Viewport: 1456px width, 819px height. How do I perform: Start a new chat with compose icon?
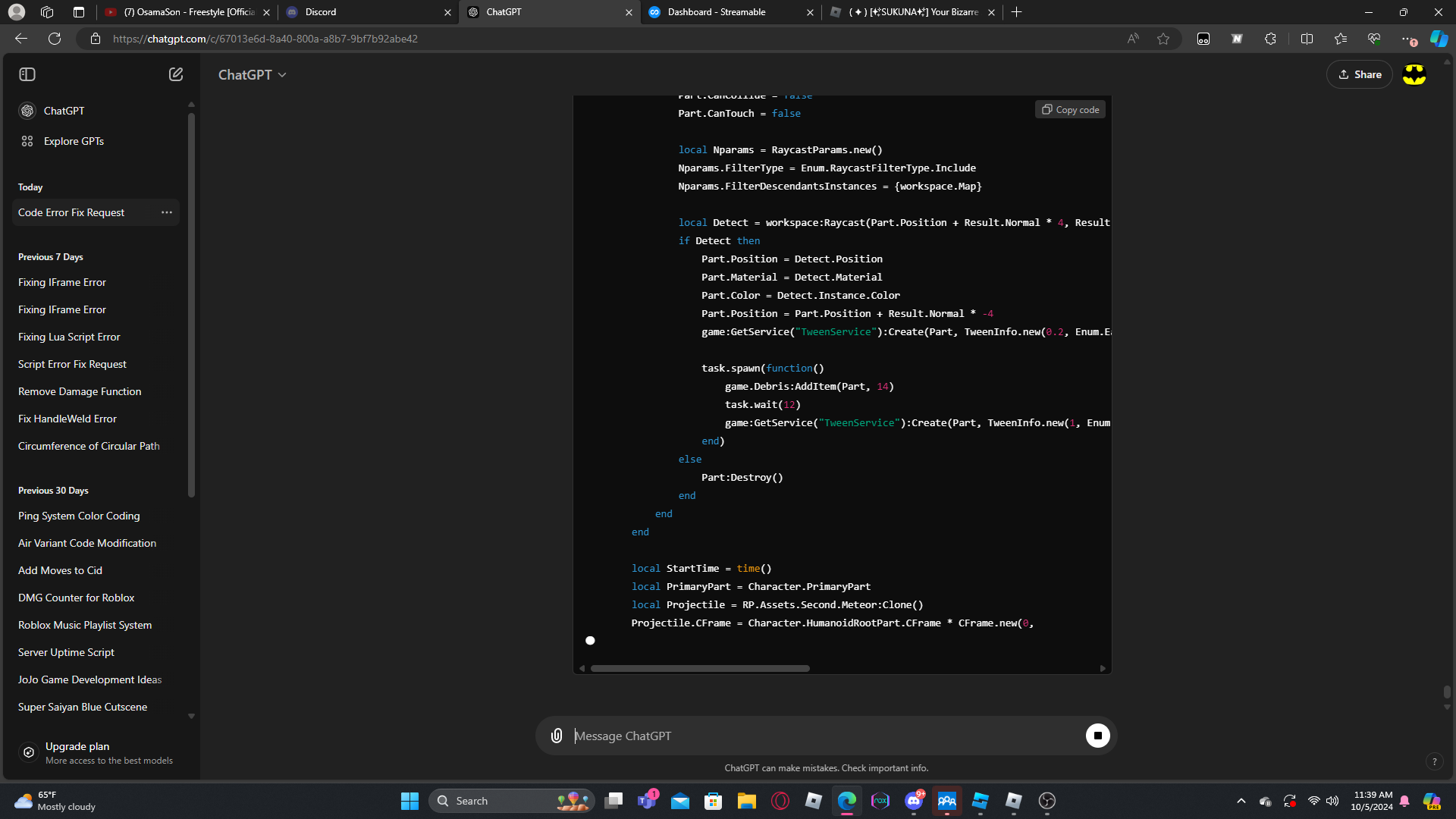pos(176,74)
